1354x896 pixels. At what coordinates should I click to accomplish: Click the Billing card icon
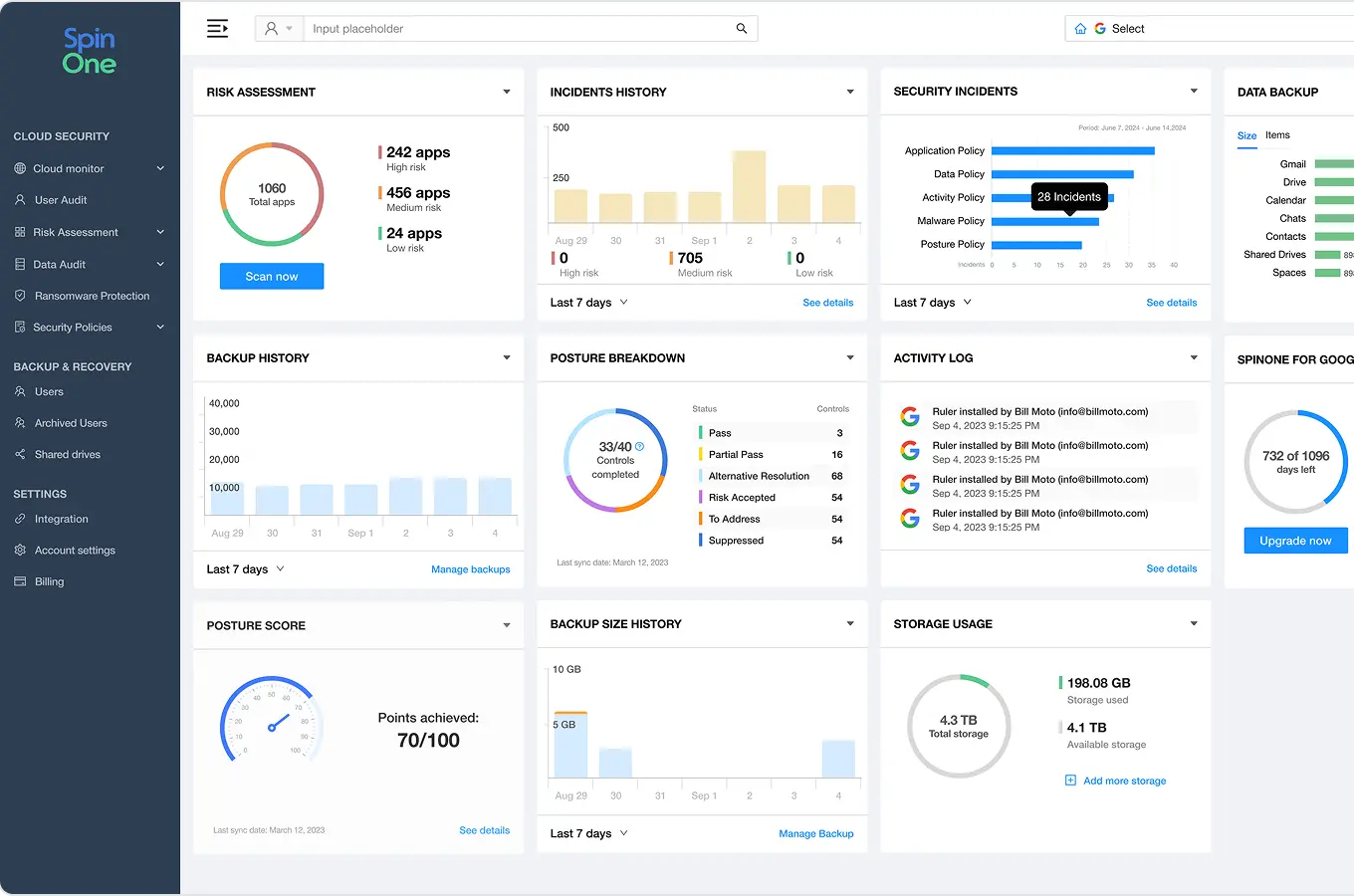coord(20,582)
